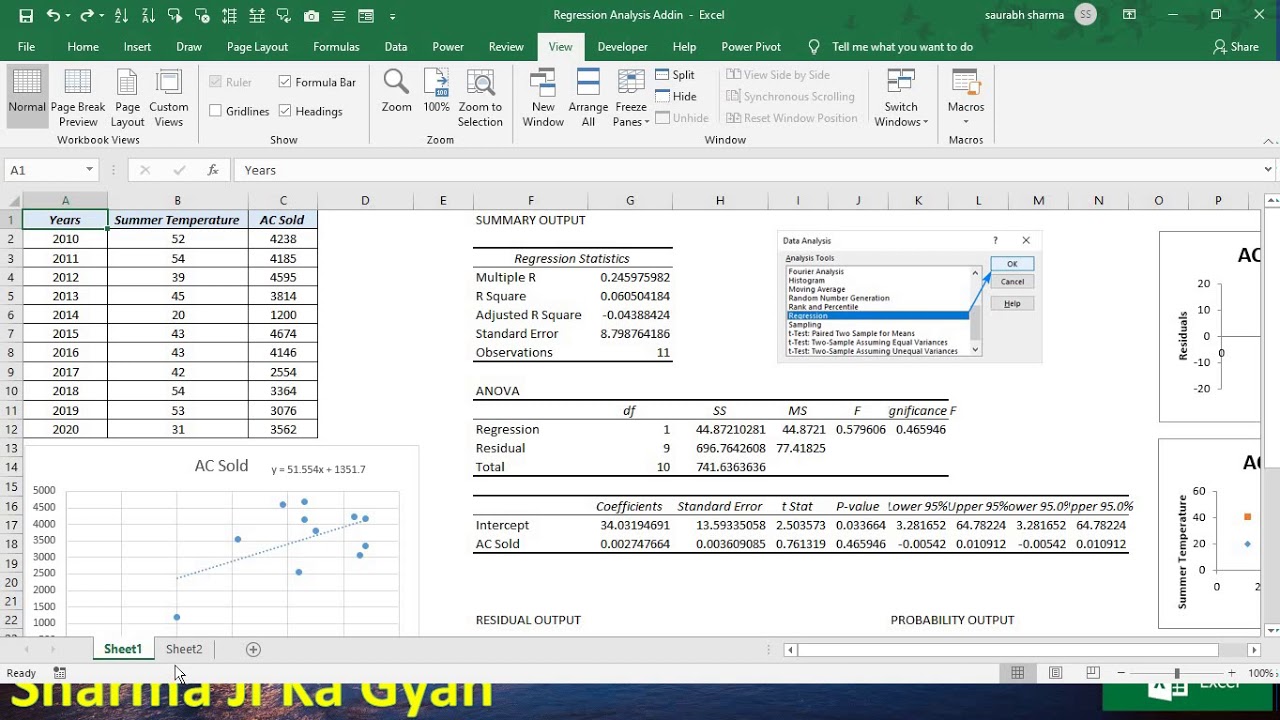
Task: Open the Power Pivot tab
Action: (751, 47)
